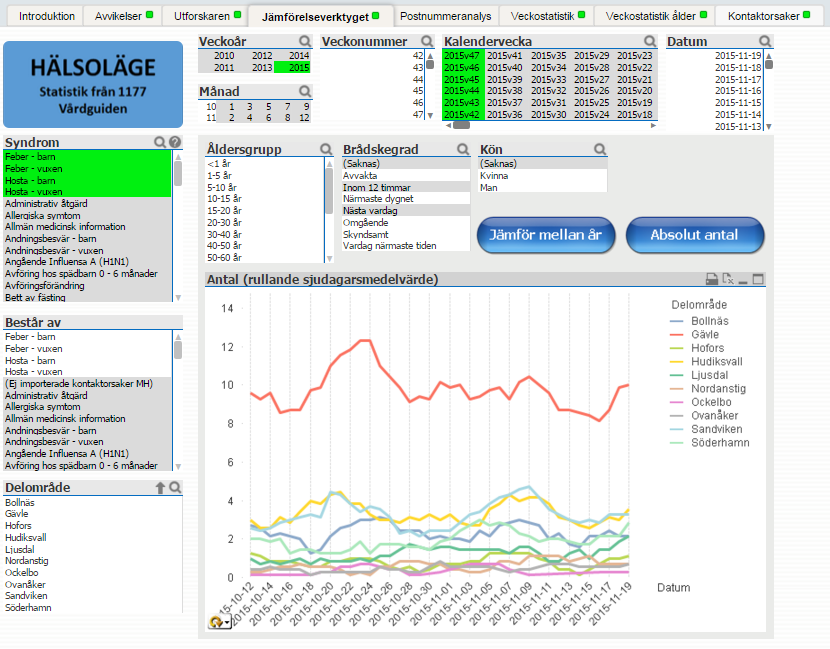Select Sandviken in the Delområde list
Image resolution: width=830 pixels, height=649 pixels.
(x=93, y=596)
